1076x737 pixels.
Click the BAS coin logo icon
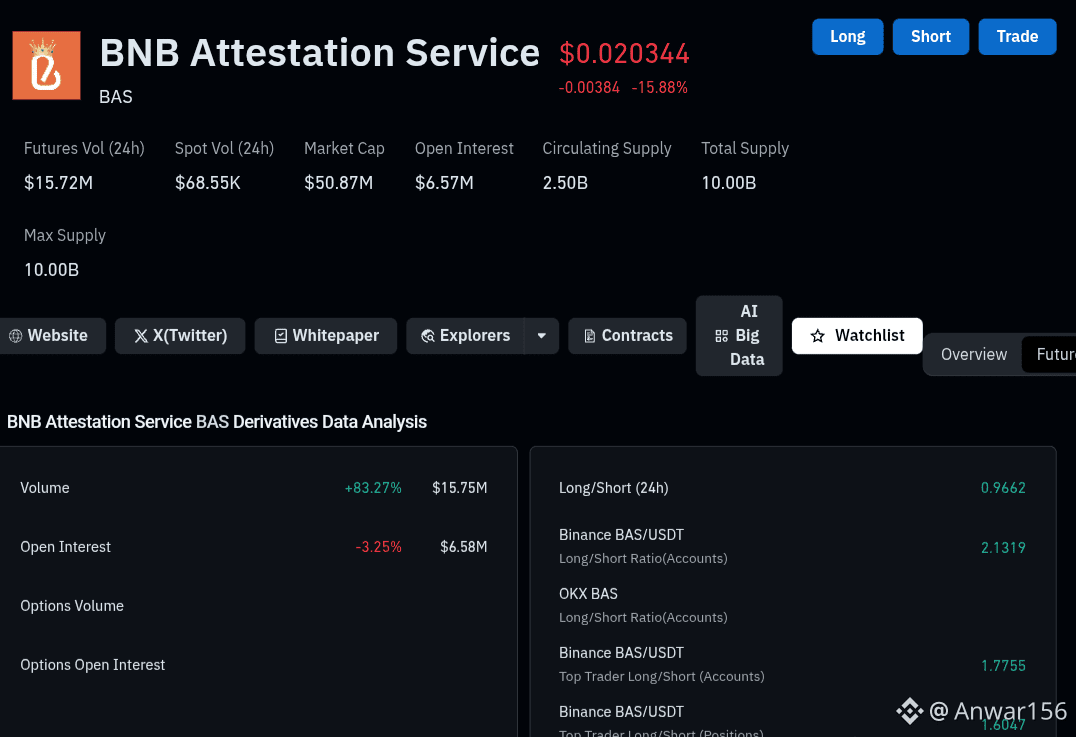pyautogui.click(x=46, y=65)
